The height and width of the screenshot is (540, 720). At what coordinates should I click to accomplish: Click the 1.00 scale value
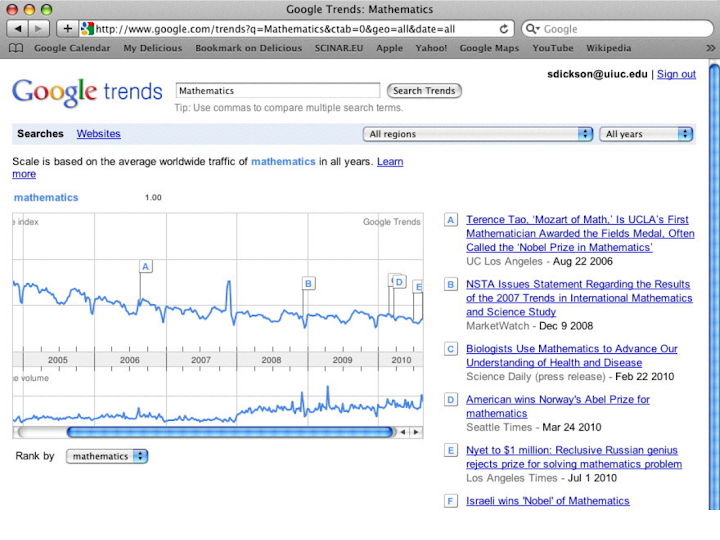click(x=153, y=197)
